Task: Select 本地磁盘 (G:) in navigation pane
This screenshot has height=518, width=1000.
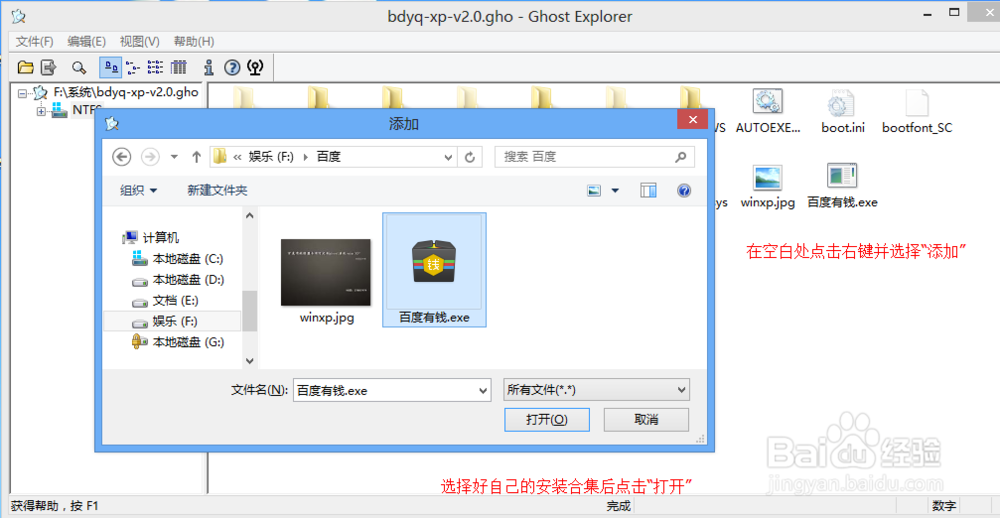Action: click(x=178, y=342)
